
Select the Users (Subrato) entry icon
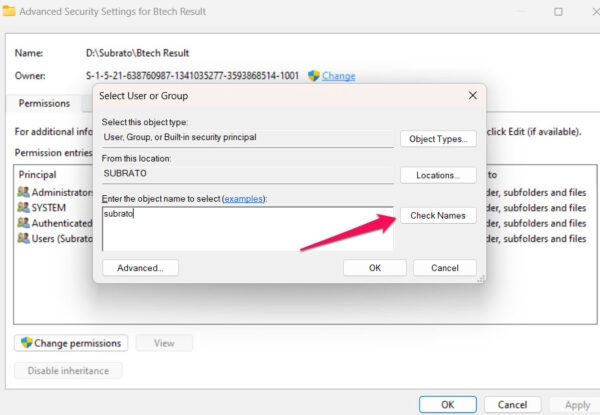(x=23, y=238)
